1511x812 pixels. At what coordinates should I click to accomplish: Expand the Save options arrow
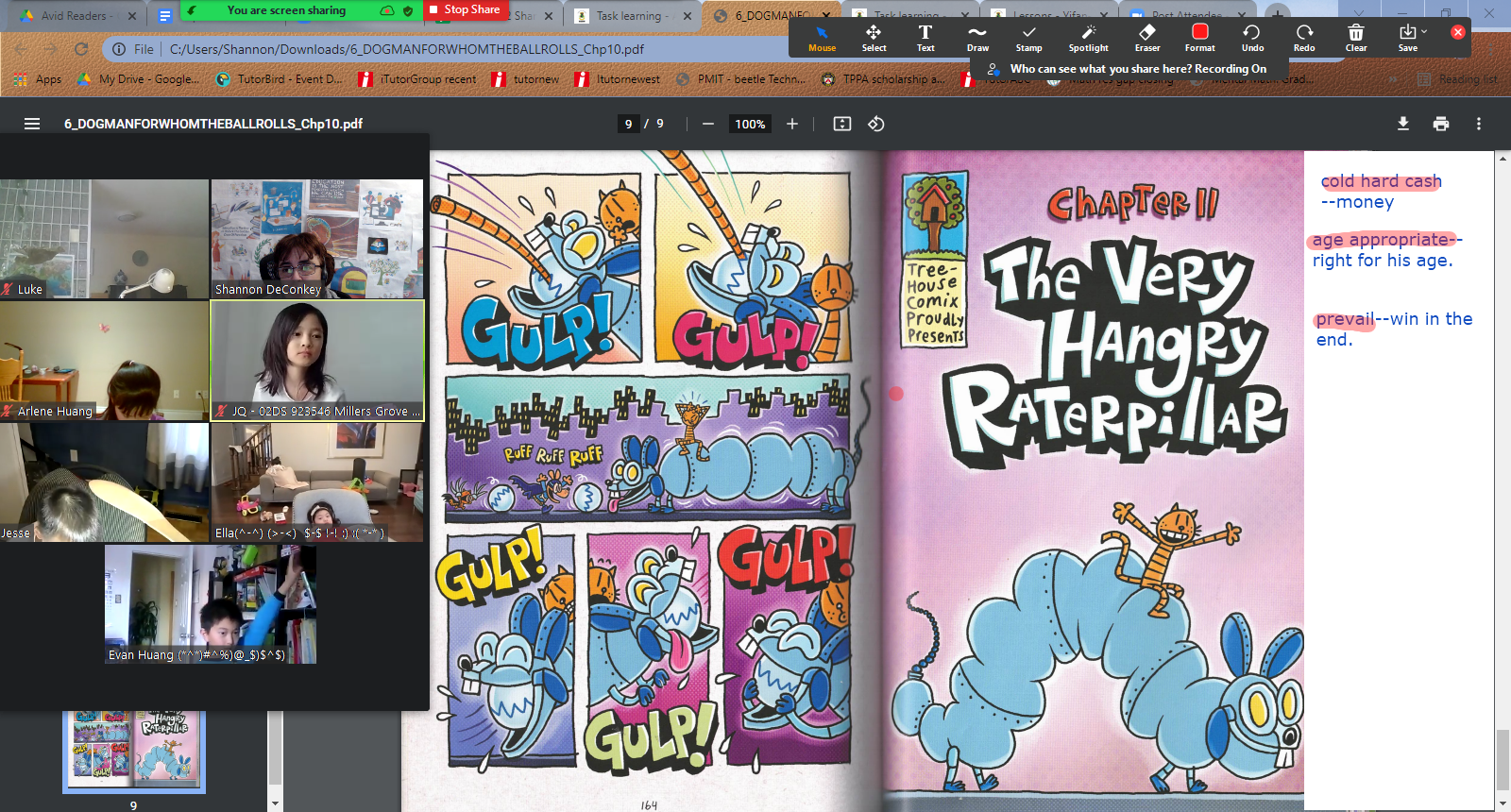click(x=1425, y=32)
